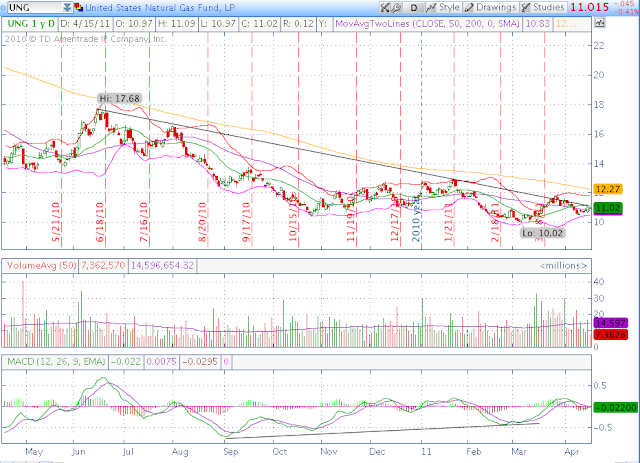Click the MACD value -0.022
The image size is (640, 463).
(126, 362)
